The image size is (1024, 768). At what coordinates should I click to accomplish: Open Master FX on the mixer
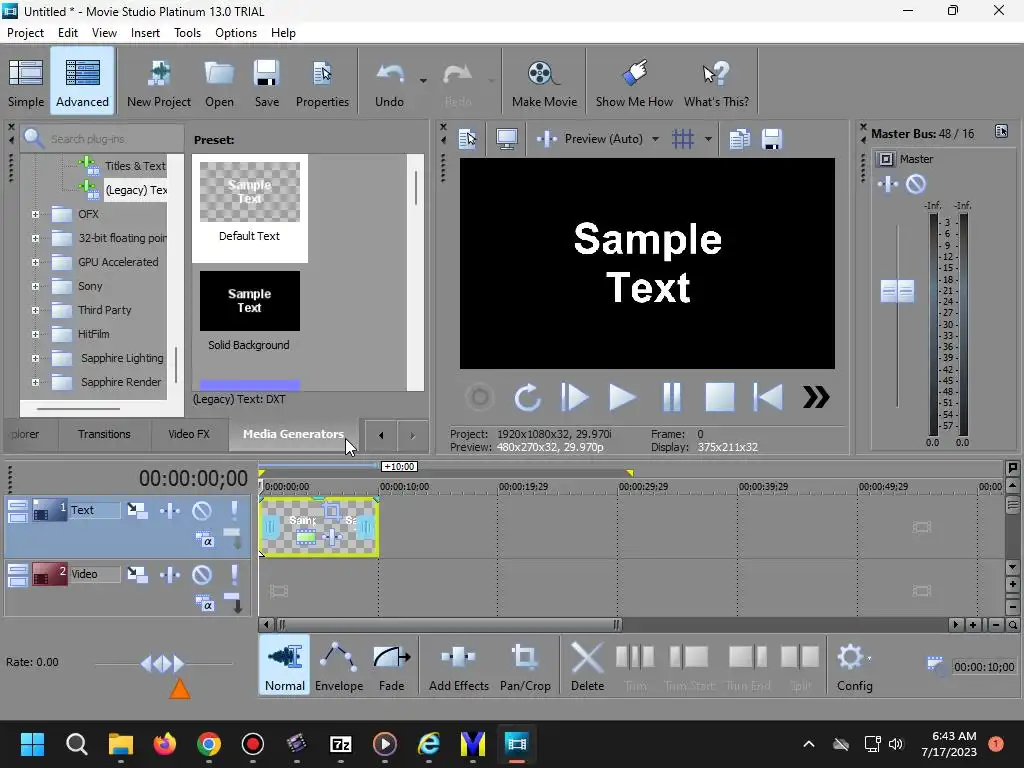coord(888,184)
